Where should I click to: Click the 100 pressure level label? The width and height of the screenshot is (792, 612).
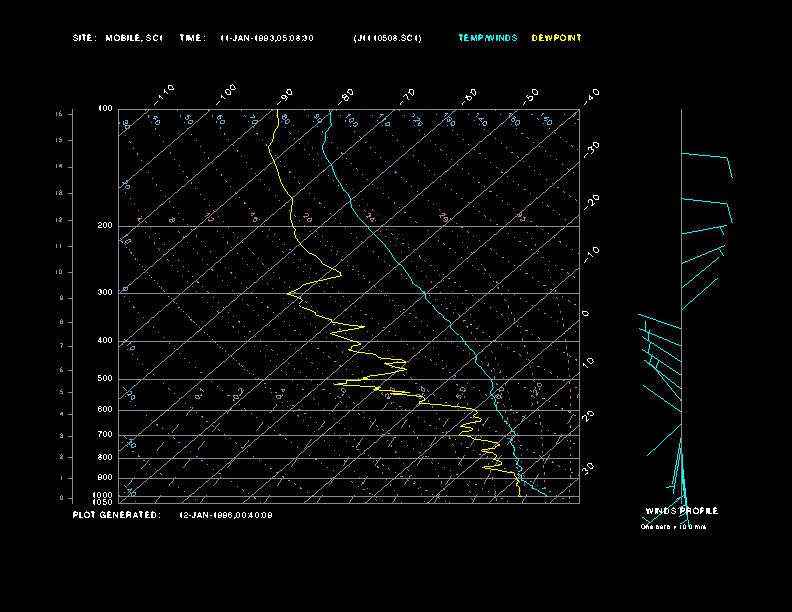(105, 109)
